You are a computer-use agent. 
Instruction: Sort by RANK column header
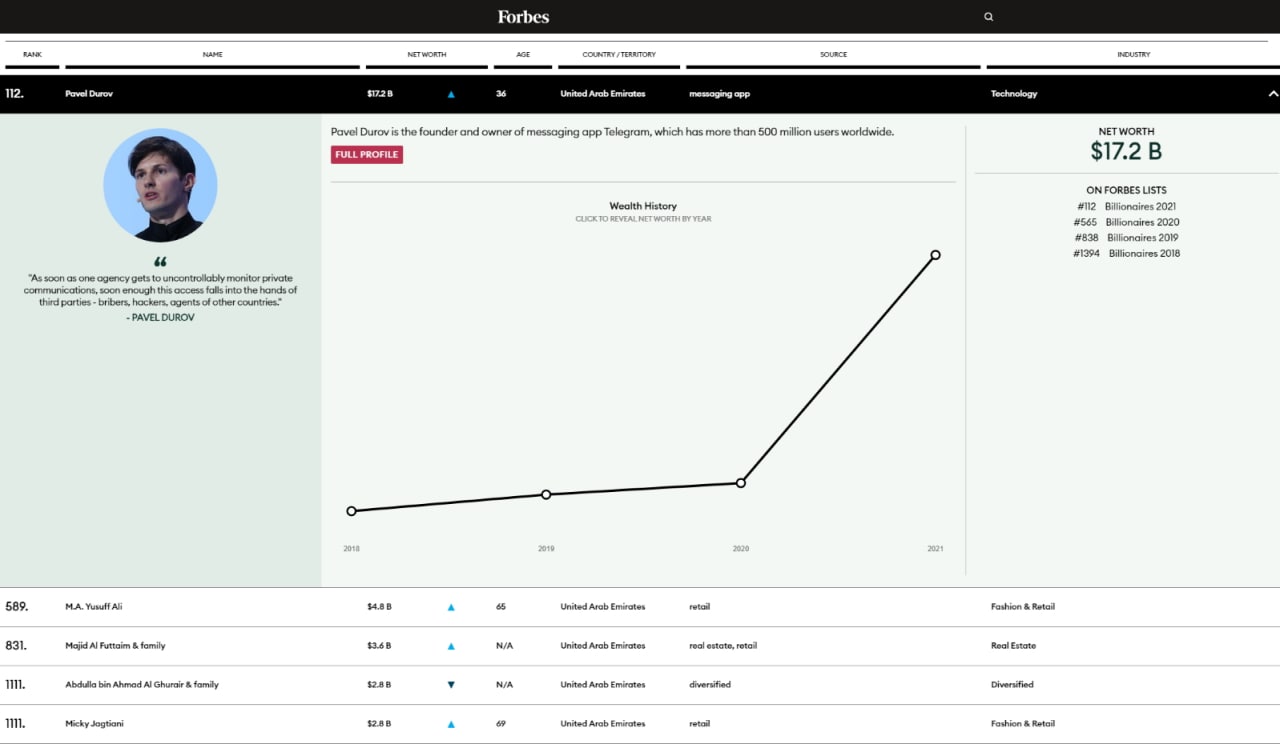coord(32,54)
